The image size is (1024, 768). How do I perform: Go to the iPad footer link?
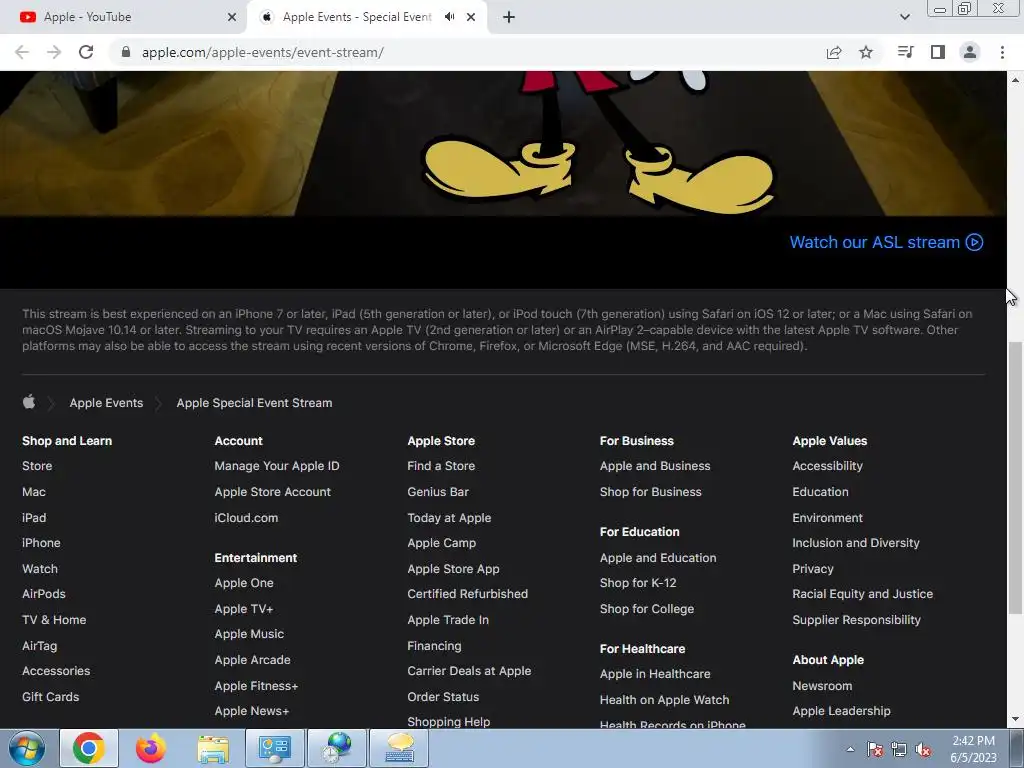pyautogui.click(x=34, y=518)
